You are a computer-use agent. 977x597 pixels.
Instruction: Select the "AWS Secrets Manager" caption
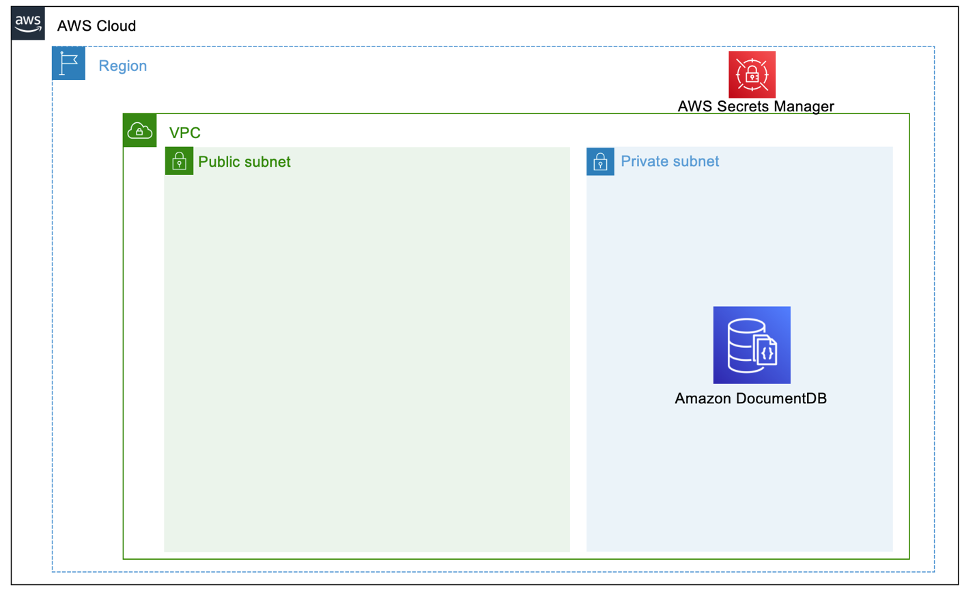tap(756, 106)
